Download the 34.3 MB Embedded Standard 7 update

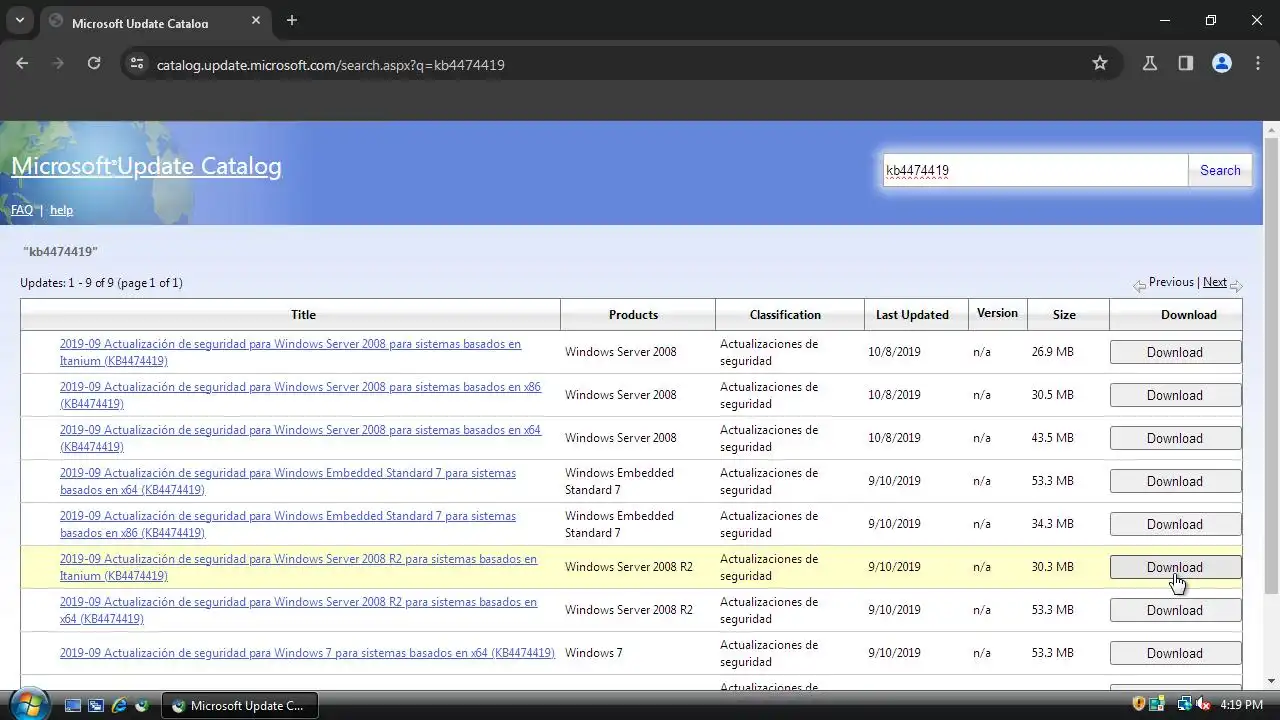tap(1175, 524)
